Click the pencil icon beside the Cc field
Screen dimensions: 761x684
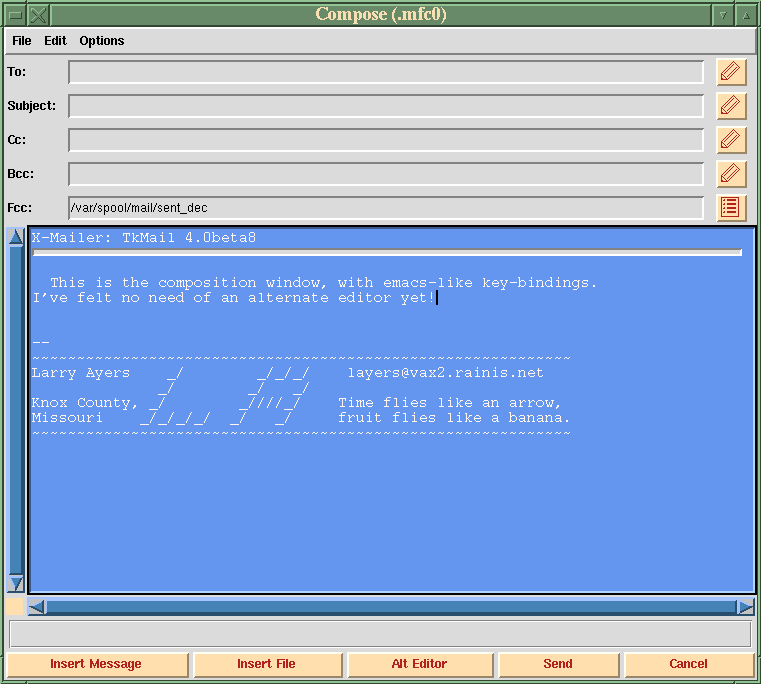[x=731, y=140]
